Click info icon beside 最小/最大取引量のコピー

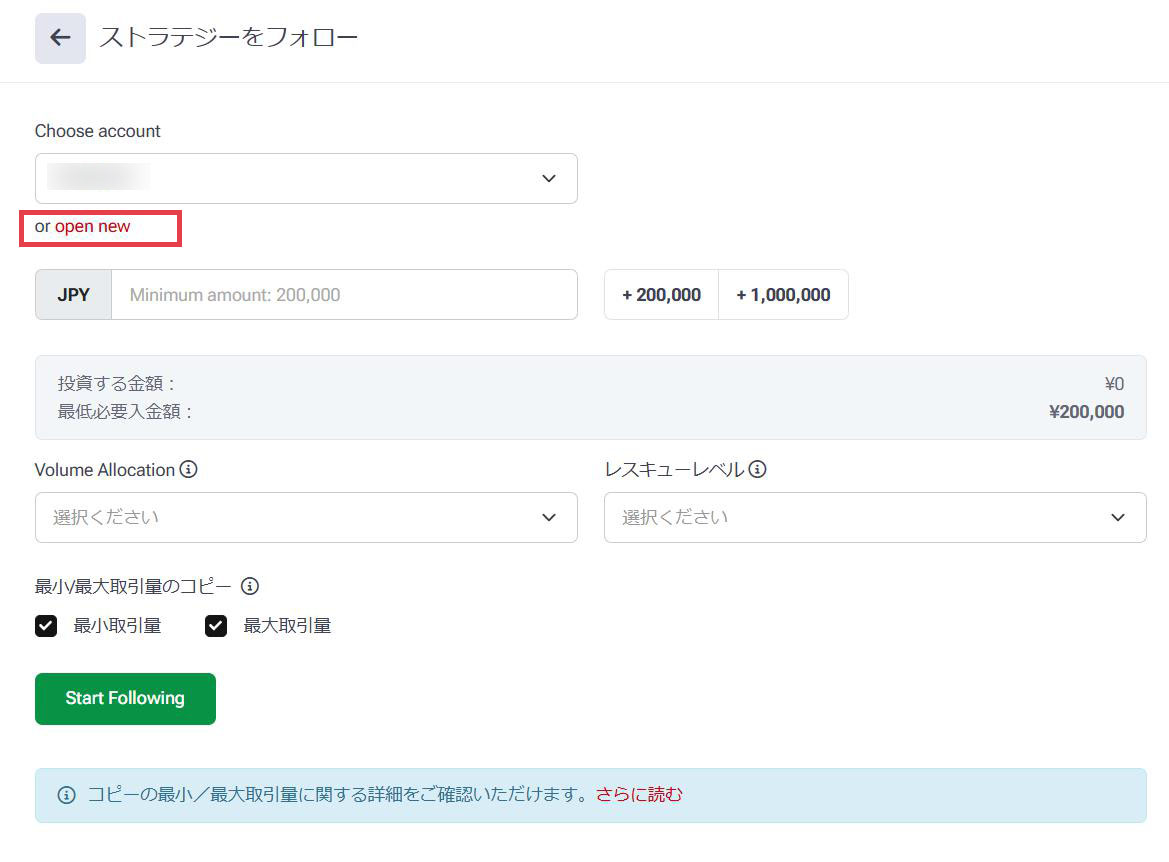[250, 586]
